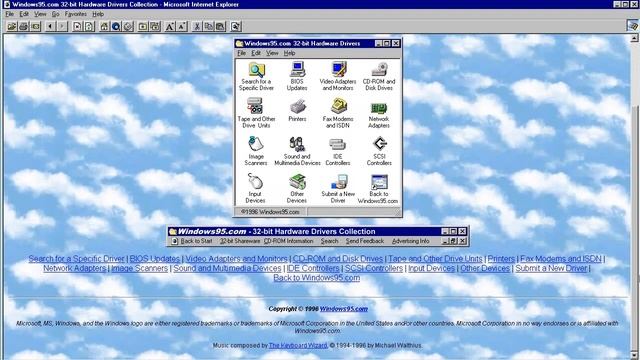Open the Go menu
The height and width of the screenshot is (360, 640).
[x=56, y=14]
